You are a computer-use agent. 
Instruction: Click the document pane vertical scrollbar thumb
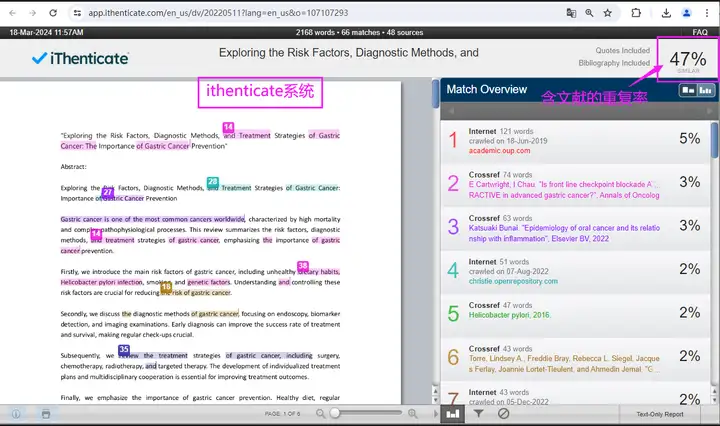coord(435,94)
